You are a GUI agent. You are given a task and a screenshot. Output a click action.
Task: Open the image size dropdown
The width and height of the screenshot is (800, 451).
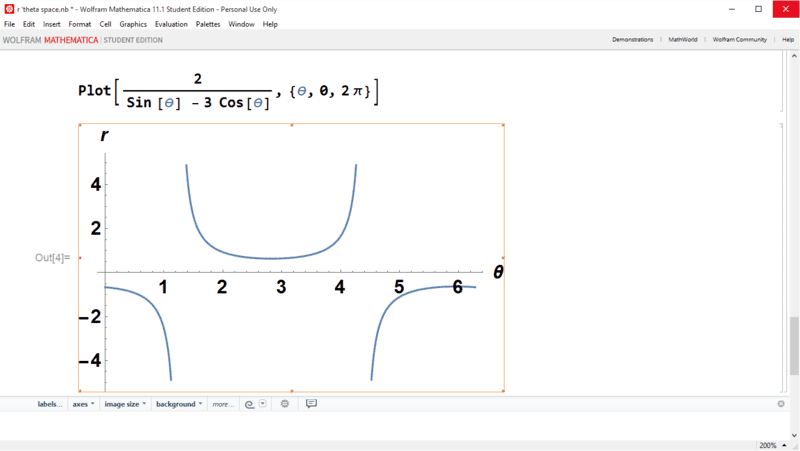125,404
